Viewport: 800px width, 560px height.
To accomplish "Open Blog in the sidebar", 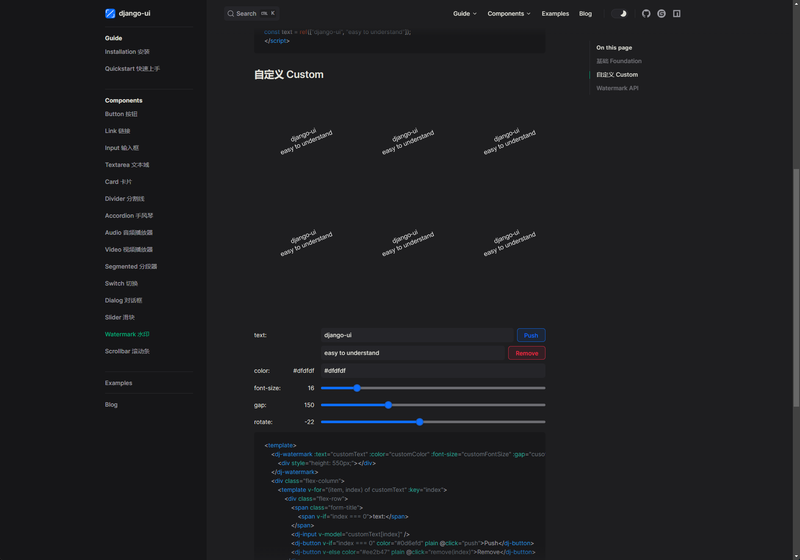I will 111,404.
